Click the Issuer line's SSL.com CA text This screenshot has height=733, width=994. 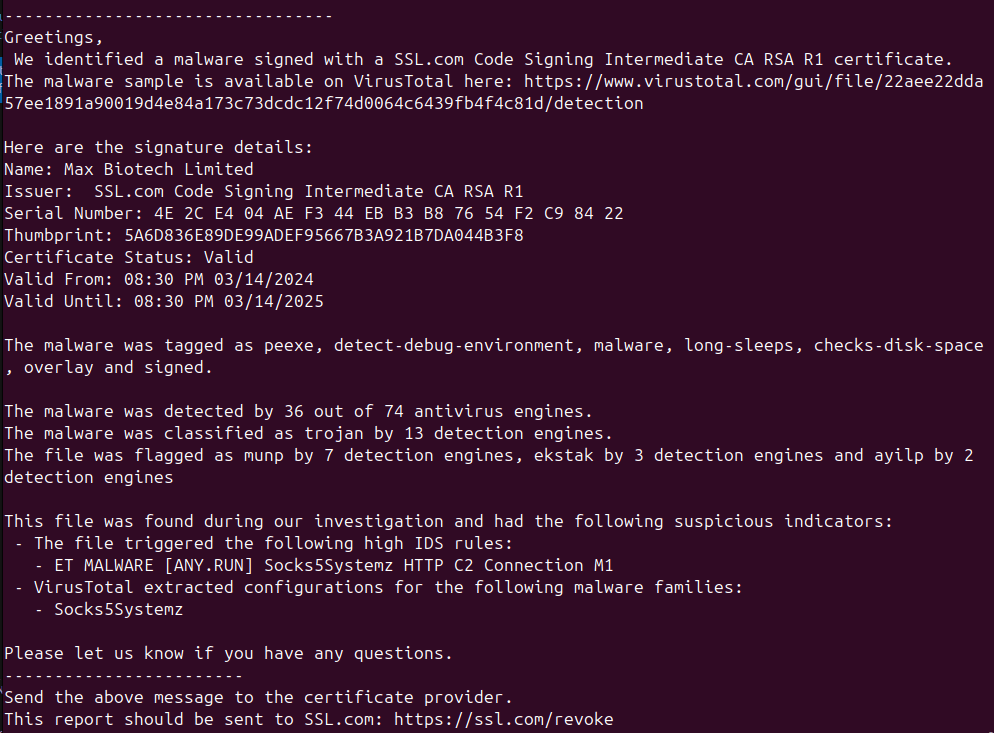[308, 191]
